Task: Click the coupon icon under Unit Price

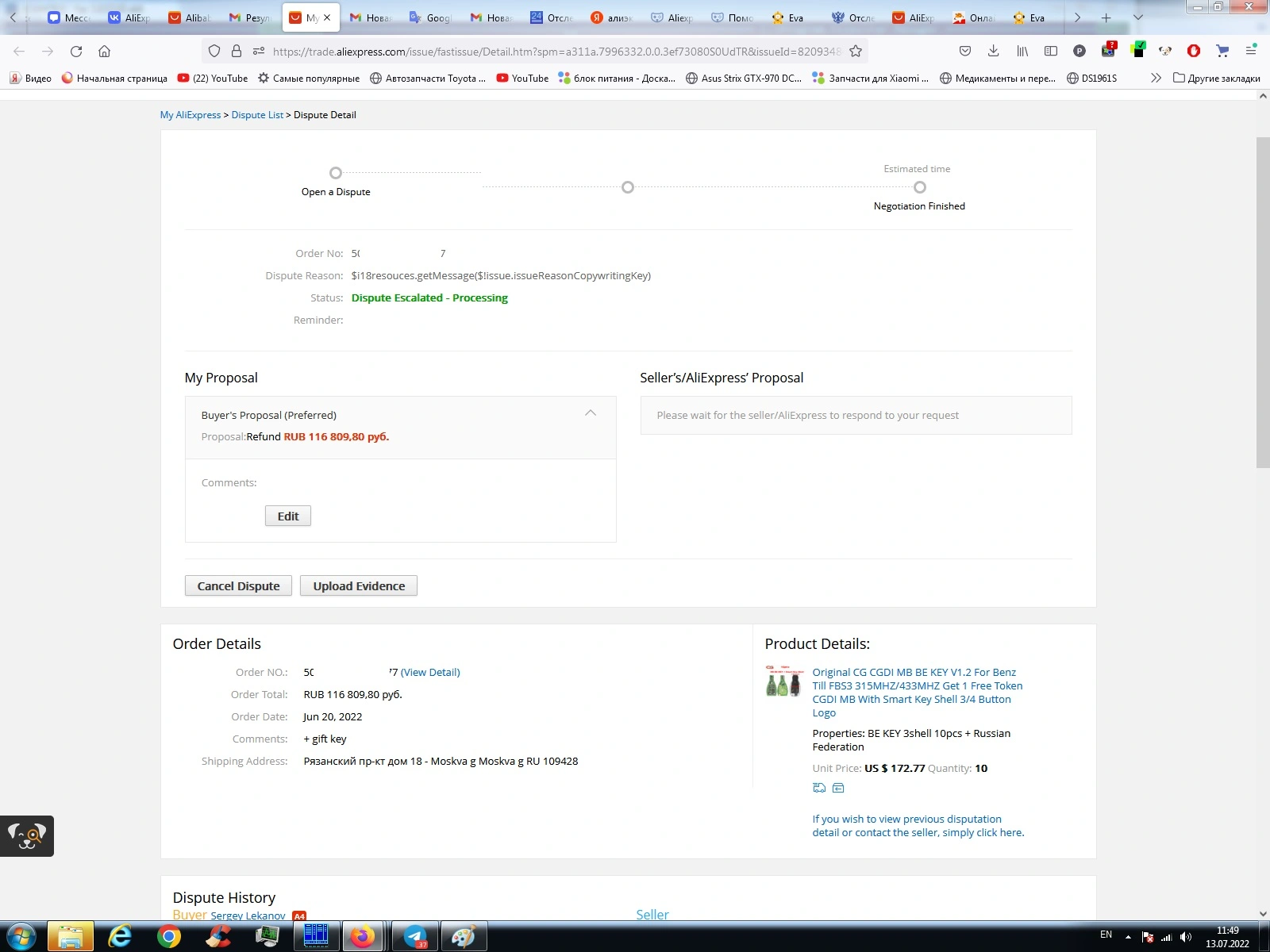Action: coord(819,788)
